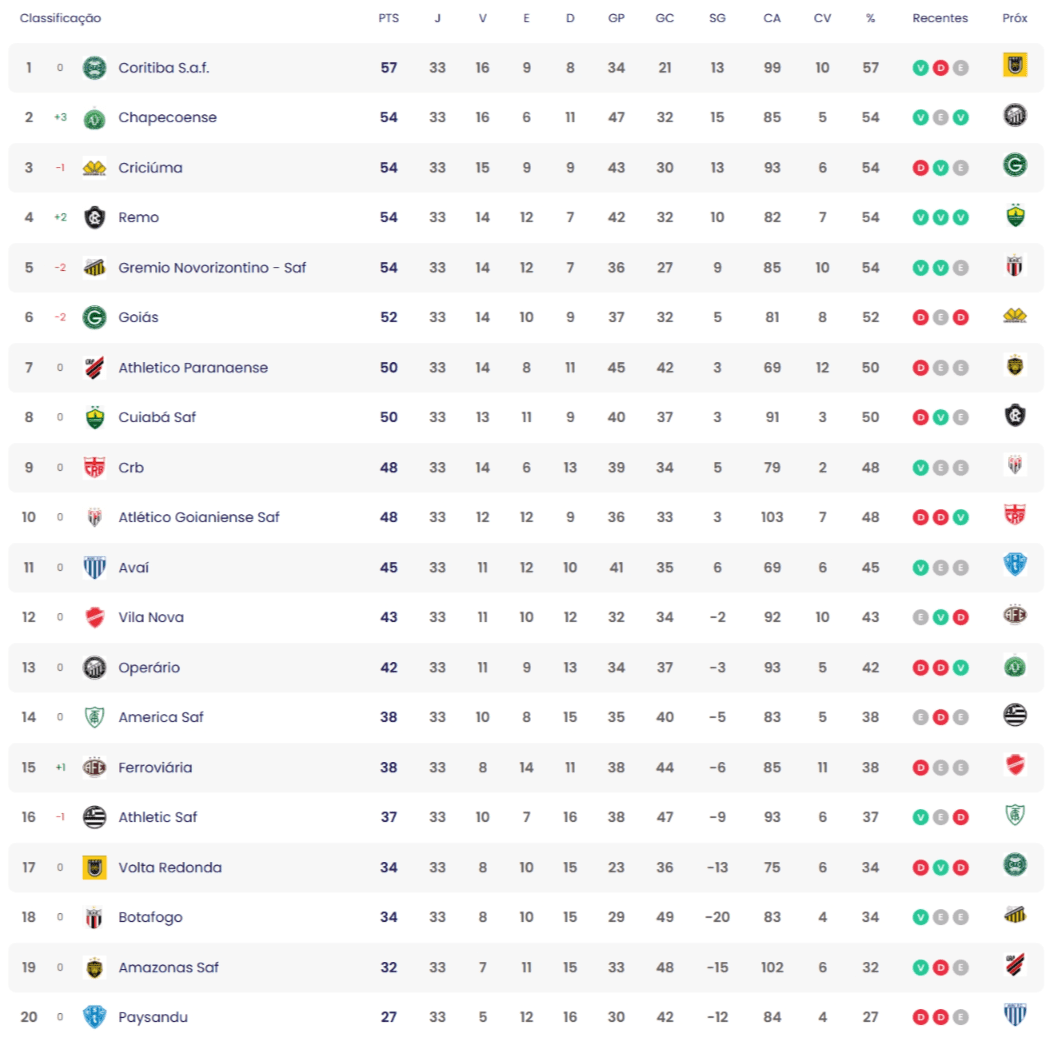Click Goiás's first red D result badge

coord(920,318)
